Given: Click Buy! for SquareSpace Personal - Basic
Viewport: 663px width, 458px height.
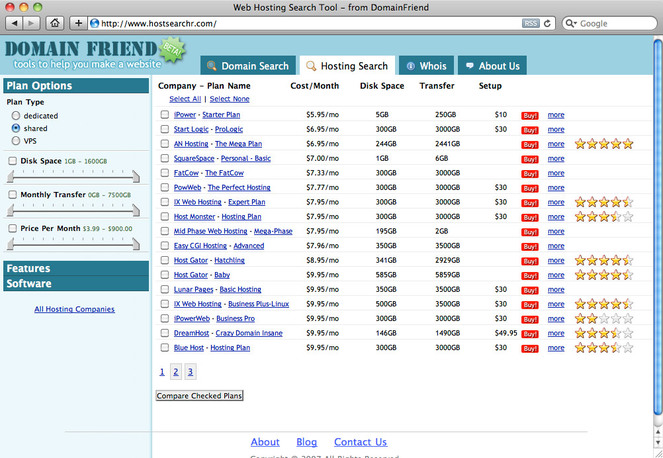Looking at the screenshot, I should click(529, 159).
